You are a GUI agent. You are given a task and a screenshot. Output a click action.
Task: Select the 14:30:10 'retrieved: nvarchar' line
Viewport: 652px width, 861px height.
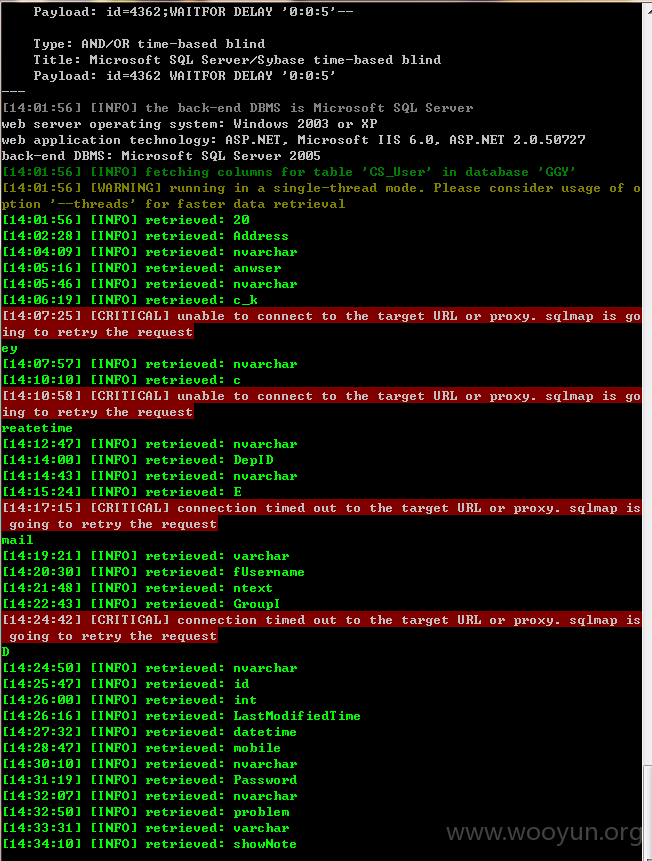pyautogui.click(x=149, y=764)
